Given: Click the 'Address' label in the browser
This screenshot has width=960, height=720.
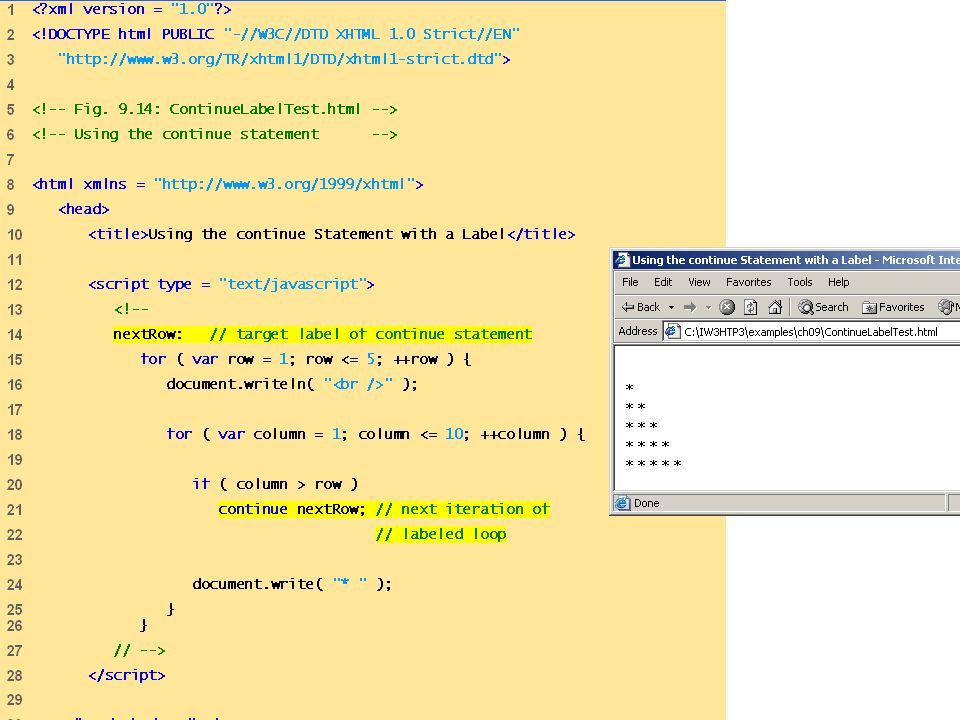Looking at the screenshot, I should click(637, 331).
